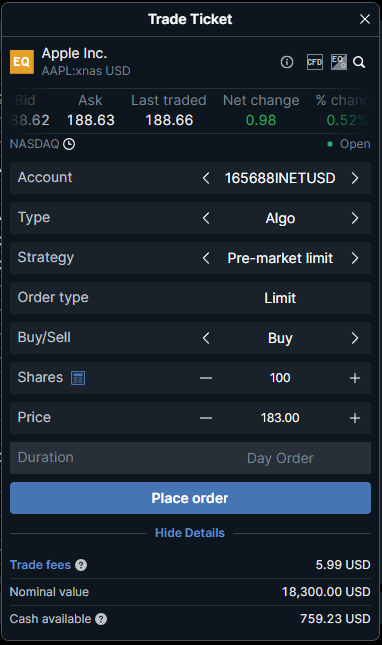
Task: Increase Price with plus button
Action: click(354, 418)
